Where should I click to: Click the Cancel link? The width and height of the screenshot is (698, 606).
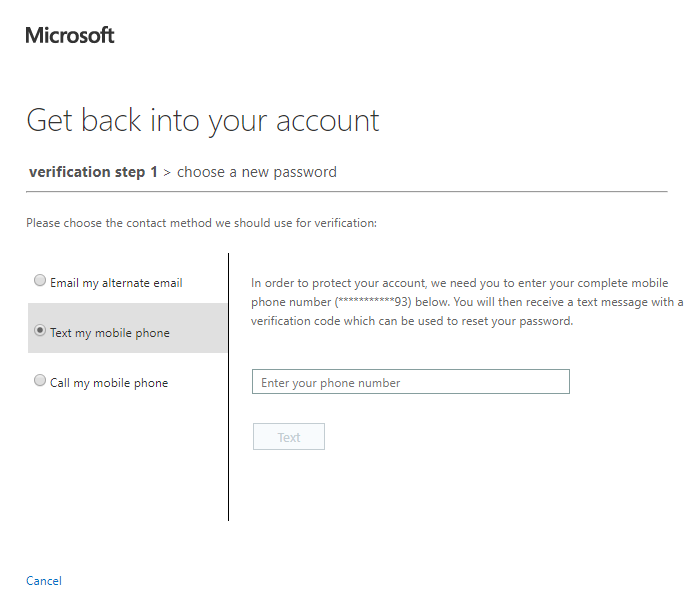pyautogui.click(x=44, y=581)
